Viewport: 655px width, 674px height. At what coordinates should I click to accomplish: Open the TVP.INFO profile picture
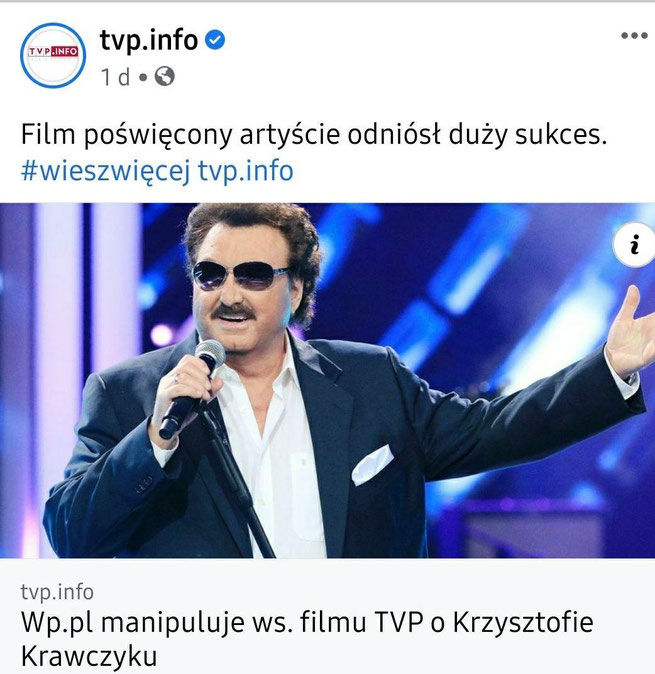pos(53,55)
